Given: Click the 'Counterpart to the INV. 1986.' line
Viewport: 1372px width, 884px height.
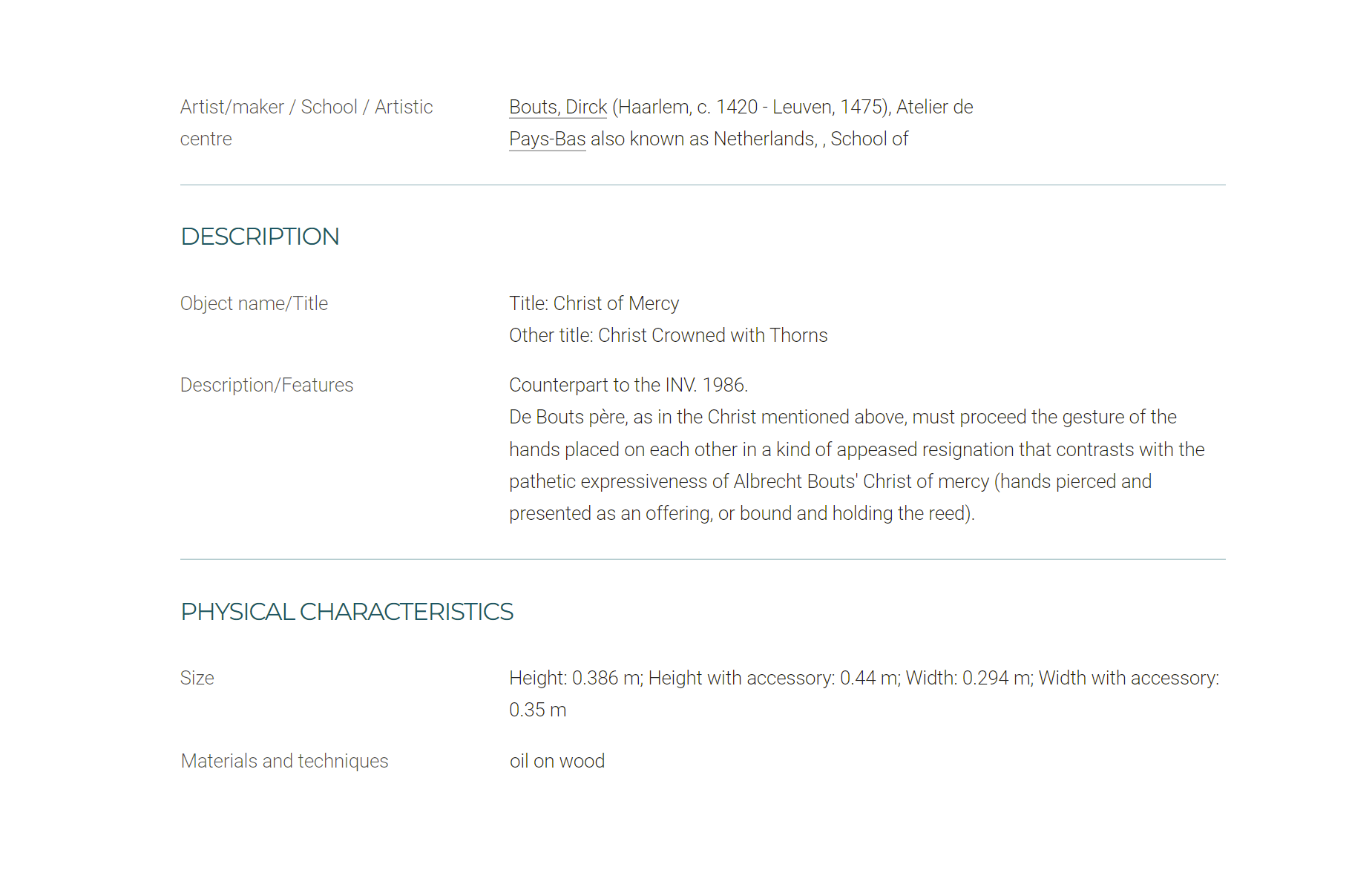Looking at the screenshot, I should click(628, 385).
